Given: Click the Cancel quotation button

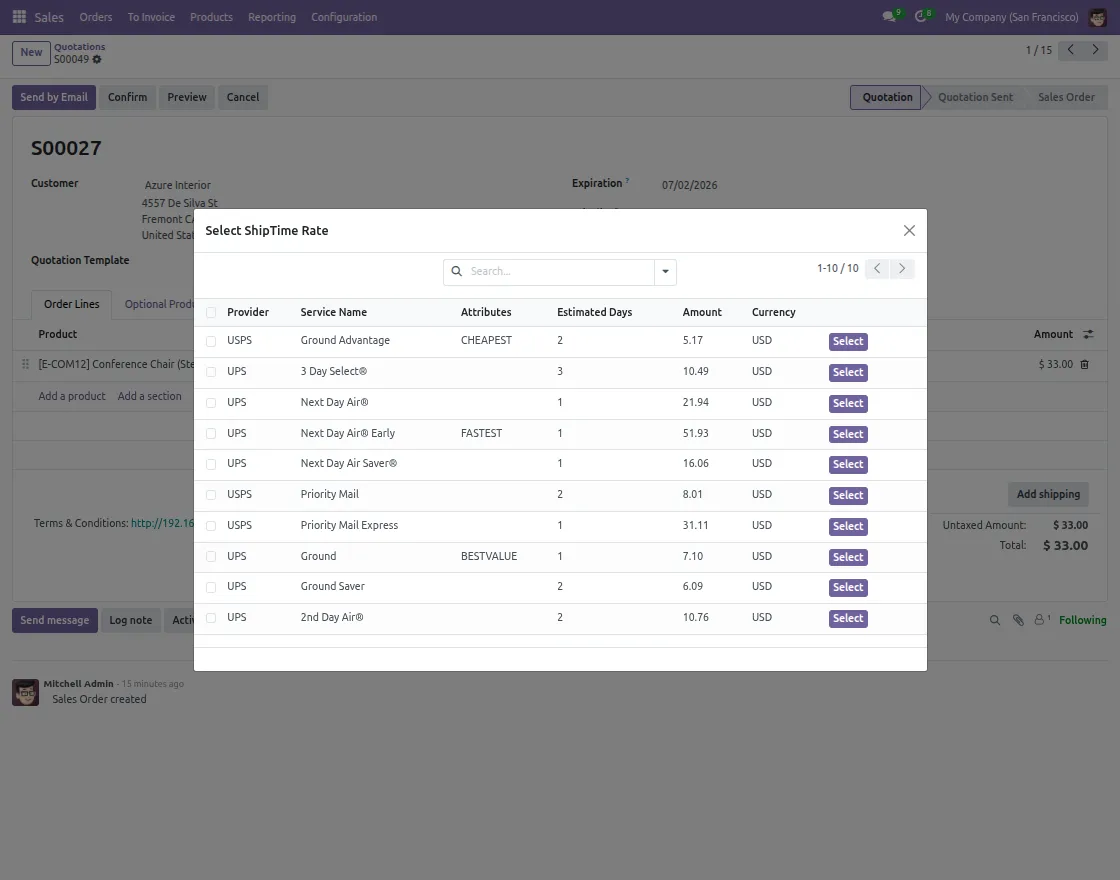Looking at the screenshot, I should tap(243, 97).
